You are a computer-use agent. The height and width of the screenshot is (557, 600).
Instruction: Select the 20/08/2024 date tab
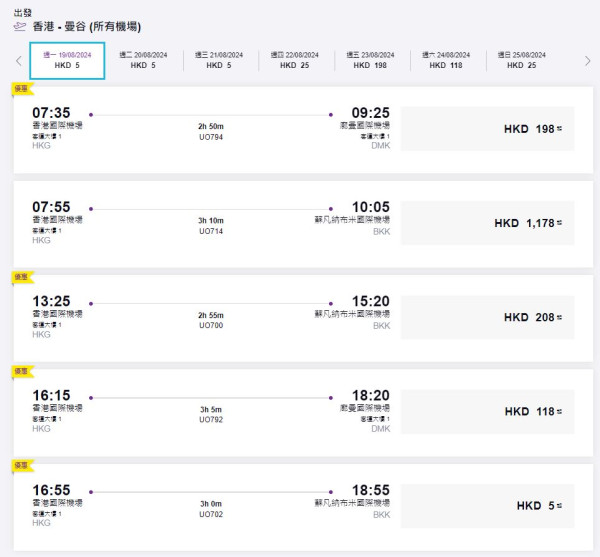143,60
